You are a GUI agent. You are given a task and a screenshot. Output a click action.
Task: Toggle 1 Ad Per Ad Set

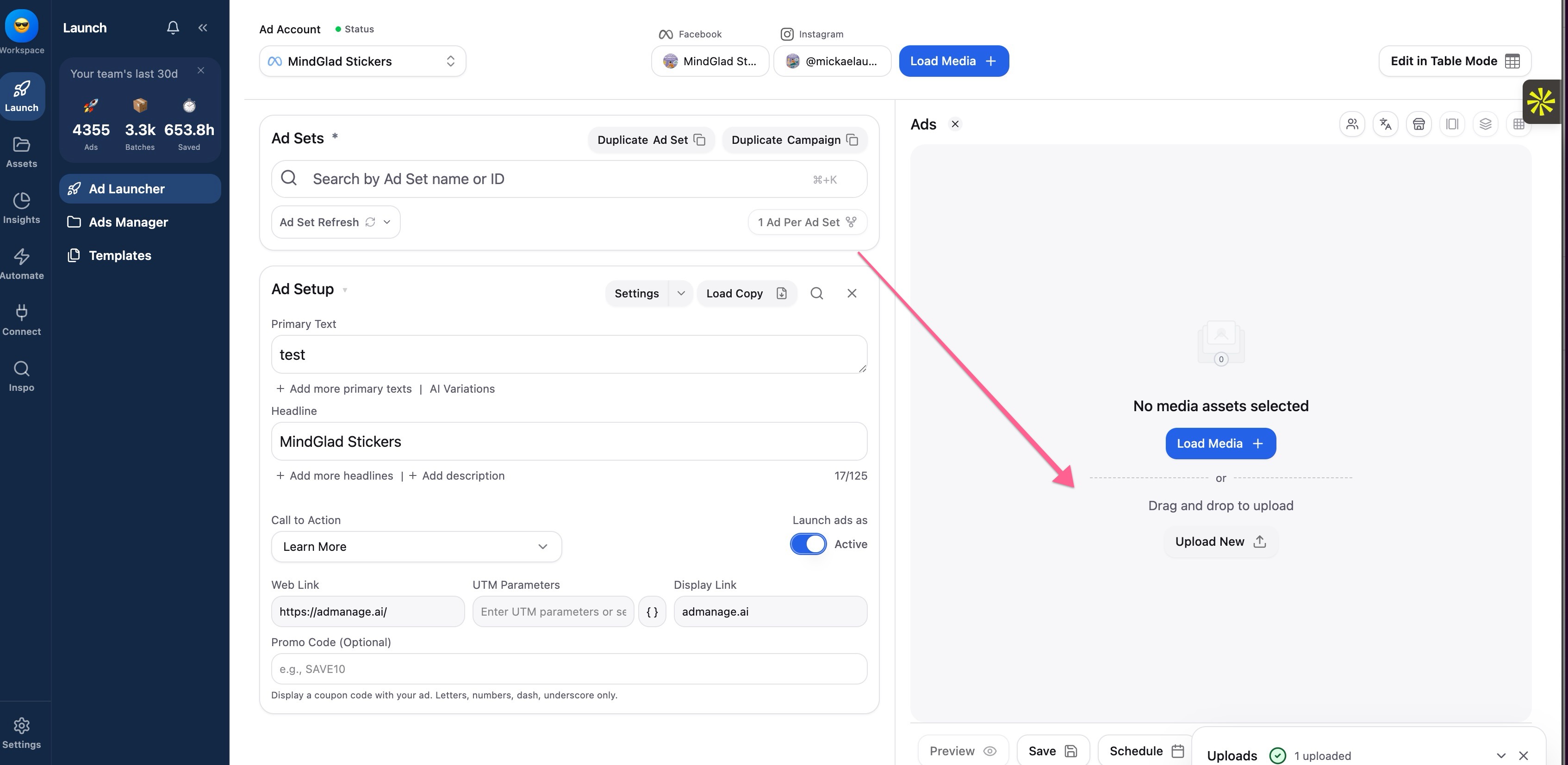tap(807, 222)
